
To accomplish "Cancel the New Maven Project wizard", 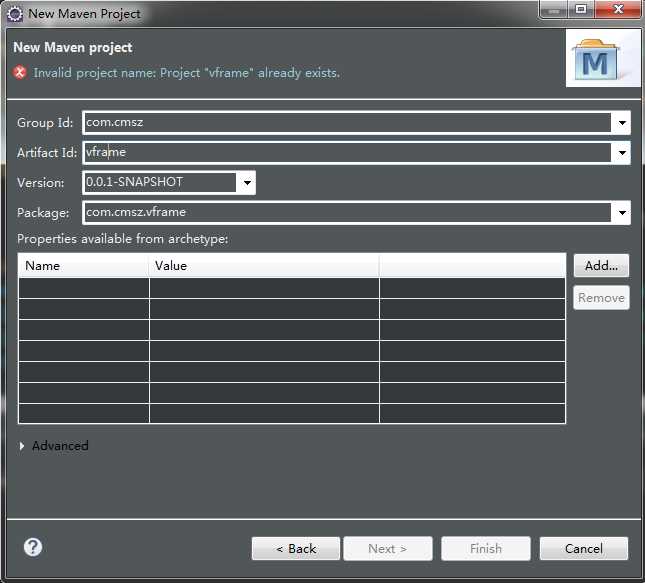I will [x=584, y=548].
